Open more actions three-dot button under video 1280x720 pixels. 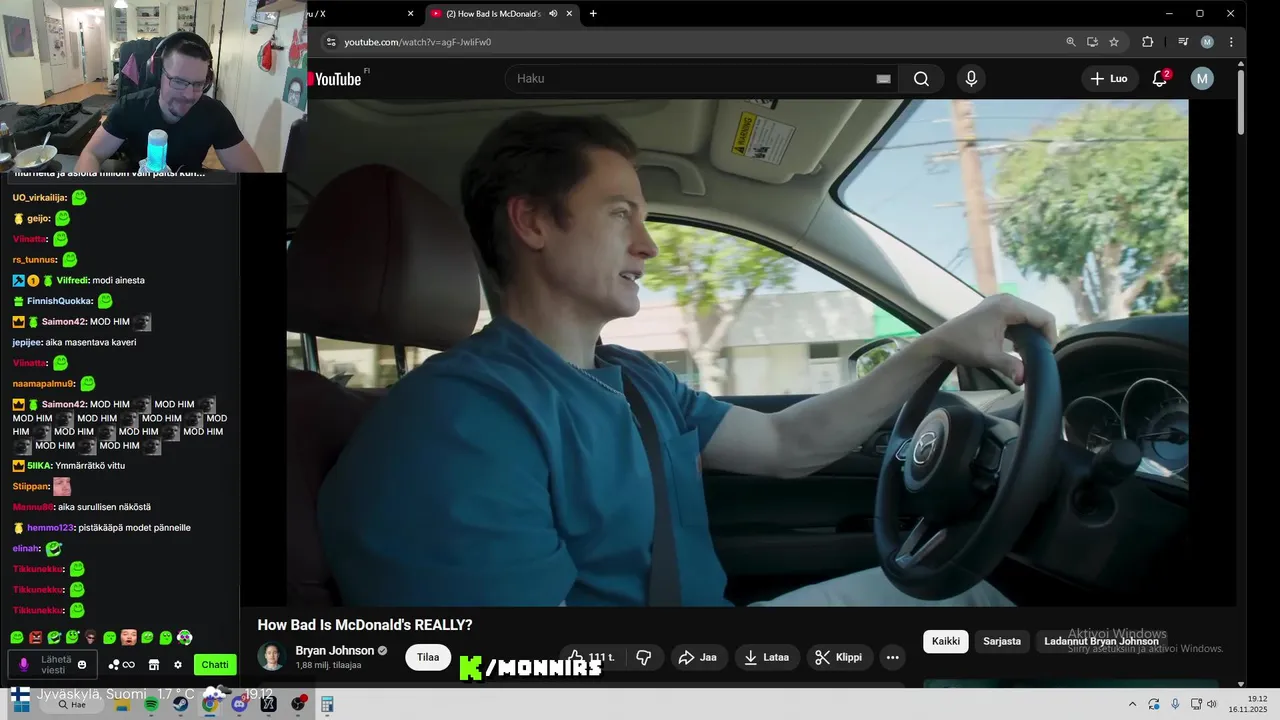point(892,657)
